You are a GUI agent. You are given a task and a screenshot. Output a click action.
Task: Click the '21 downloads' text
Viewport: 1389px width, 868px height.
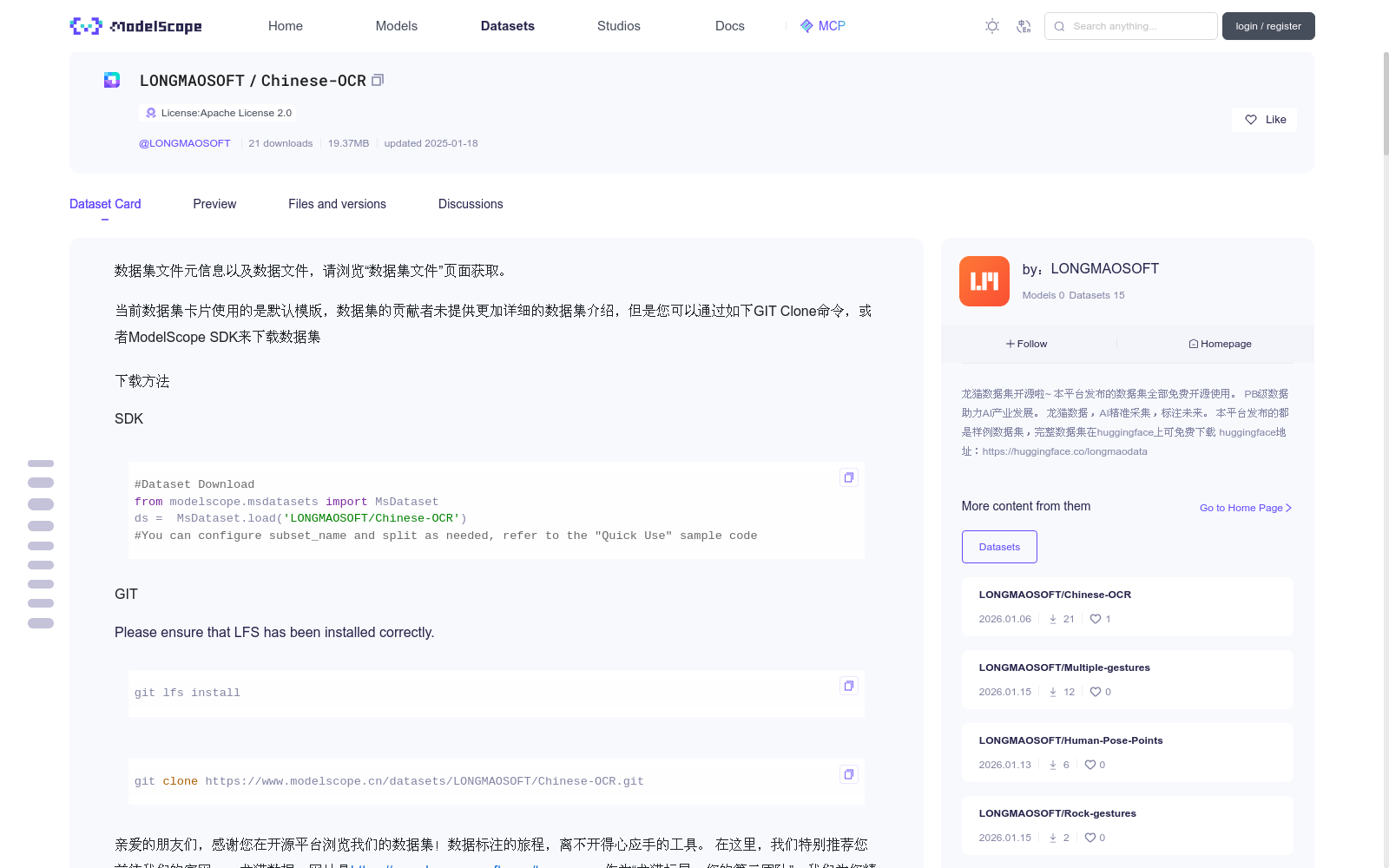tap(280, 143)
